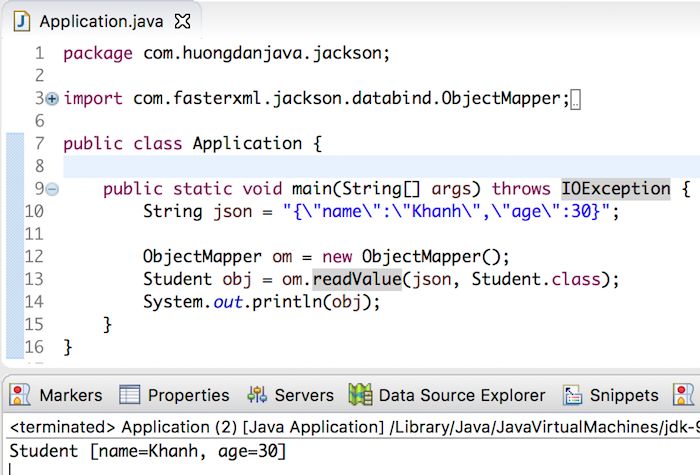The height and width of the screenshot is (475, 700).
Task: Click 'new ObjectMapper()' on line 12
Action: [x=410, y=257]
